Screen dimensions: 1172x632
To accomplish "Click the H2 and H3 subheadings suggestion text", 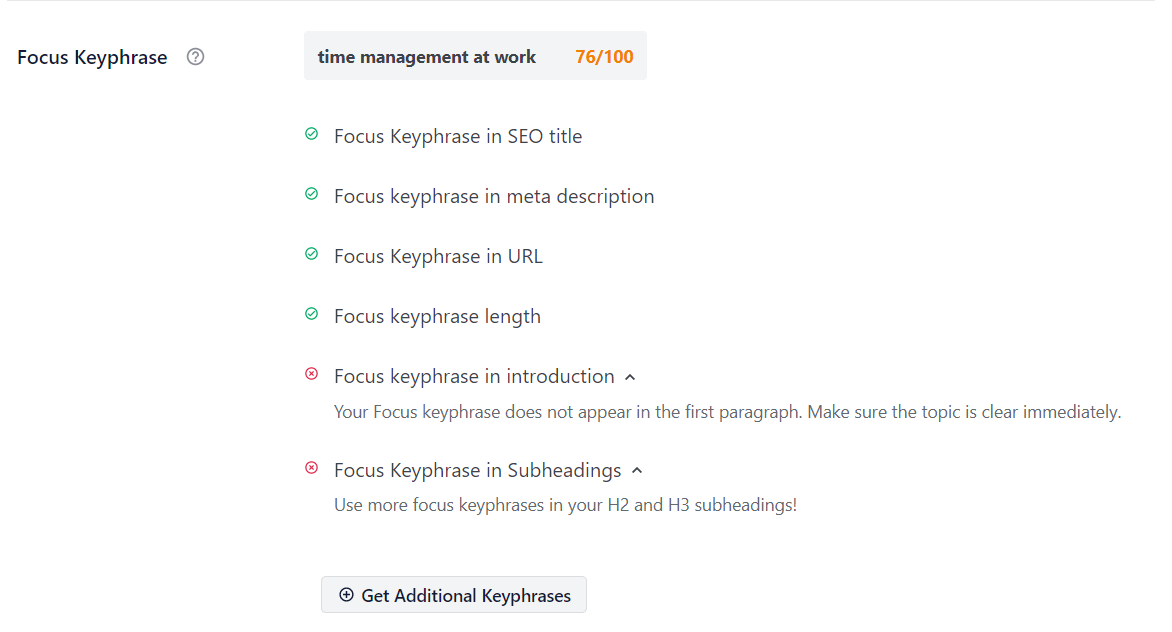I will tap(565, 505).
